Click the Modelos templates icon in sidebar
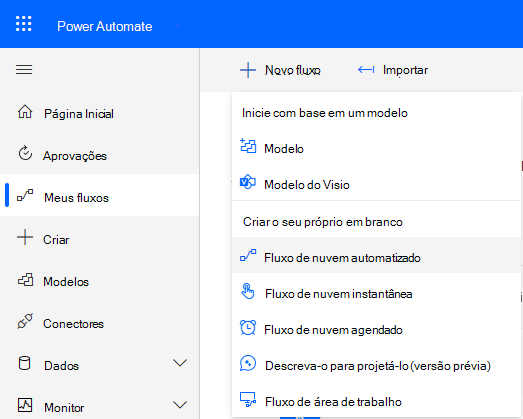This screenshot has width=523, height=419. (25, 280)
